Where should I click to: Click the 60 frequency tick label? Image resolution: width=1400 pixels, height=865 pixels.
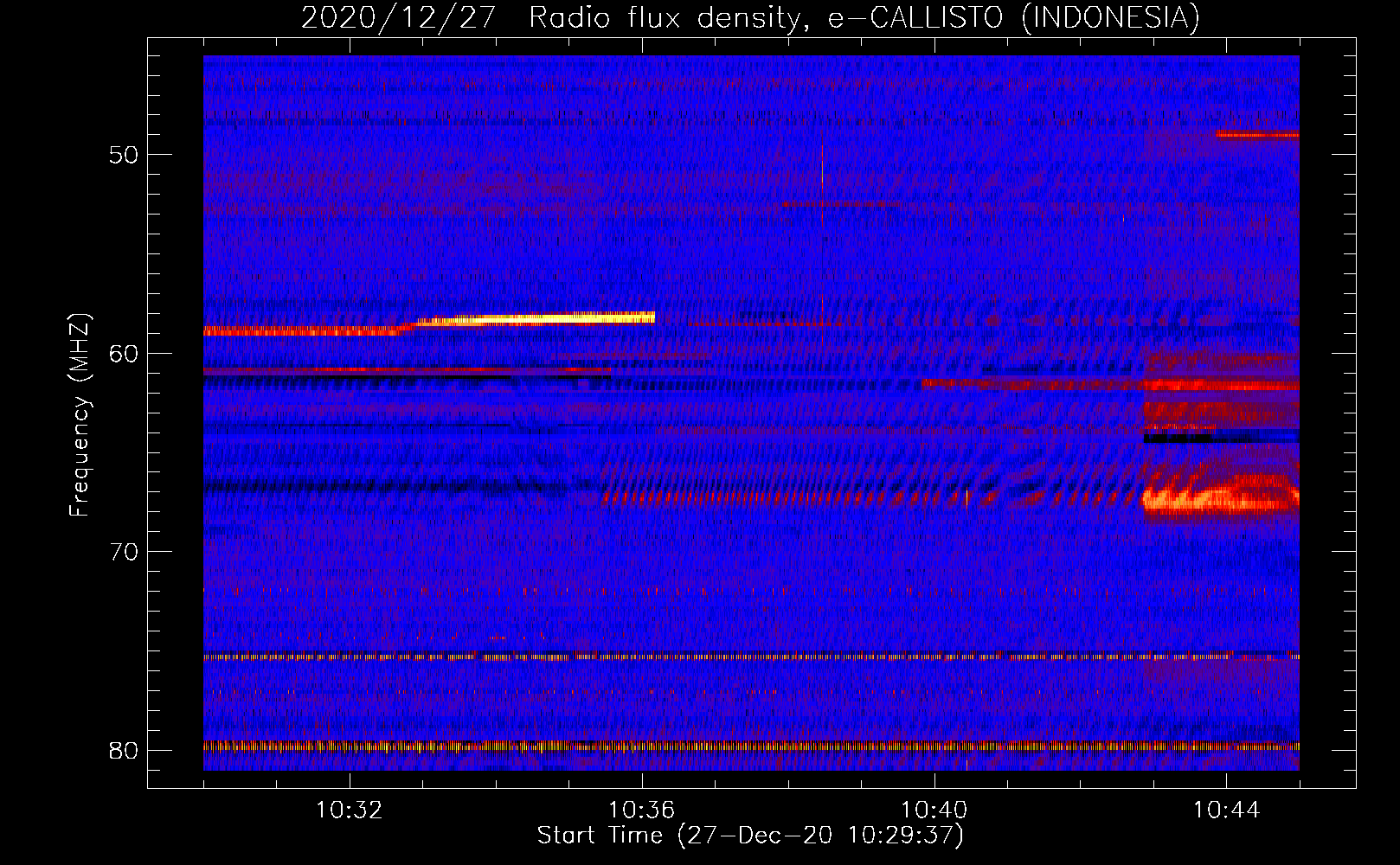click(125, 353)
